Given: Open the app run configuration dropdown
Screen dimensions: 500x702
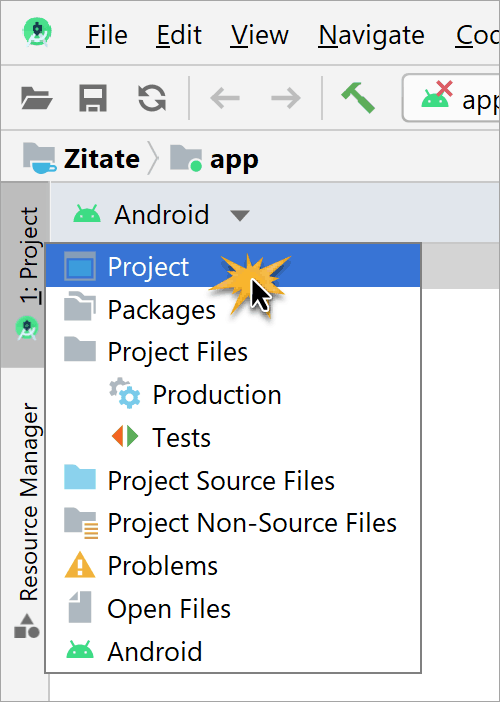Looking at the screenshot, I should 451,98.
